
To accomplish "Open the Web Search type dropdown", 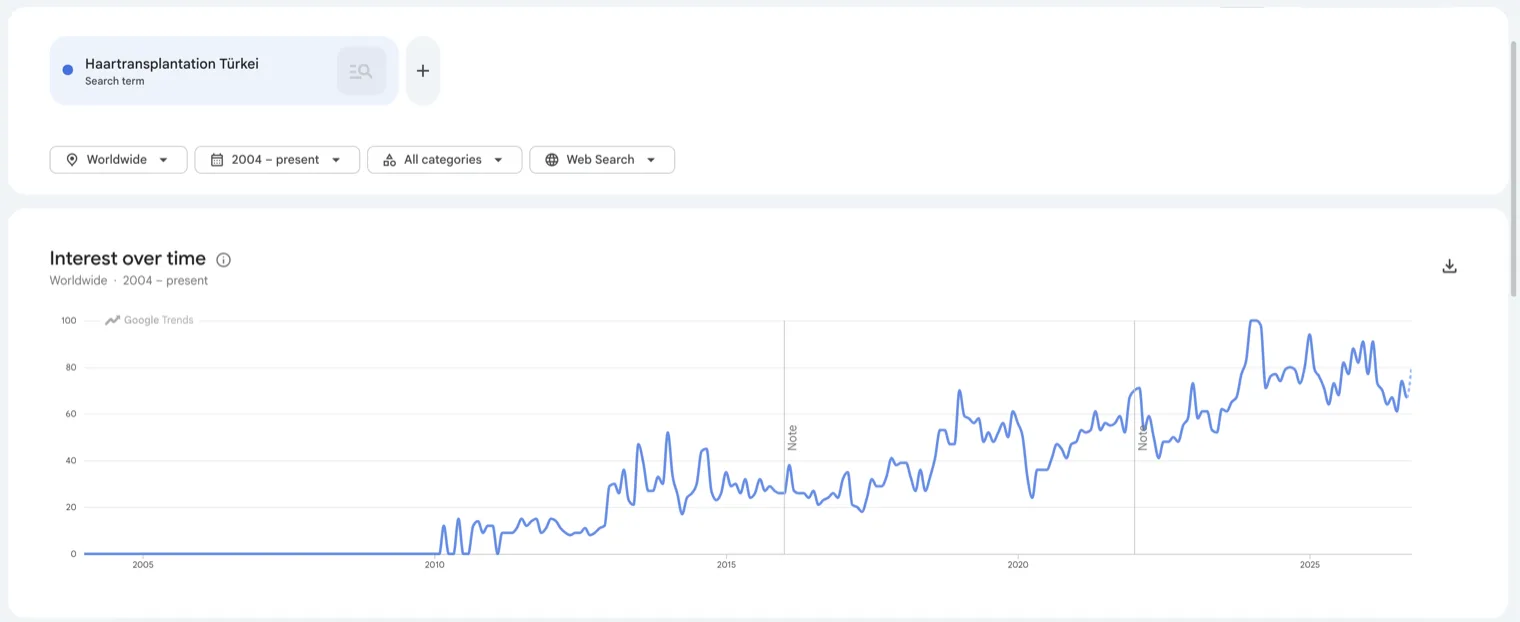I will pos(602,160).
